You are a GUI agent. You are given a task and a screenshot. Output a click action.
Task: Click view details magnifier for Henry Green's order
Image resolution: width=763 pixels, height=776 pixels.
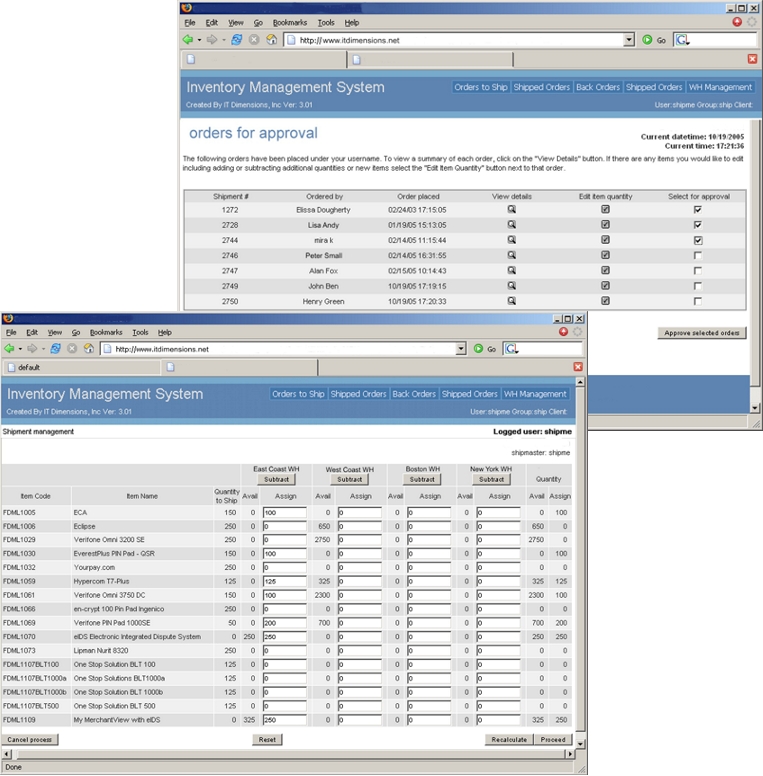[511, 301]
